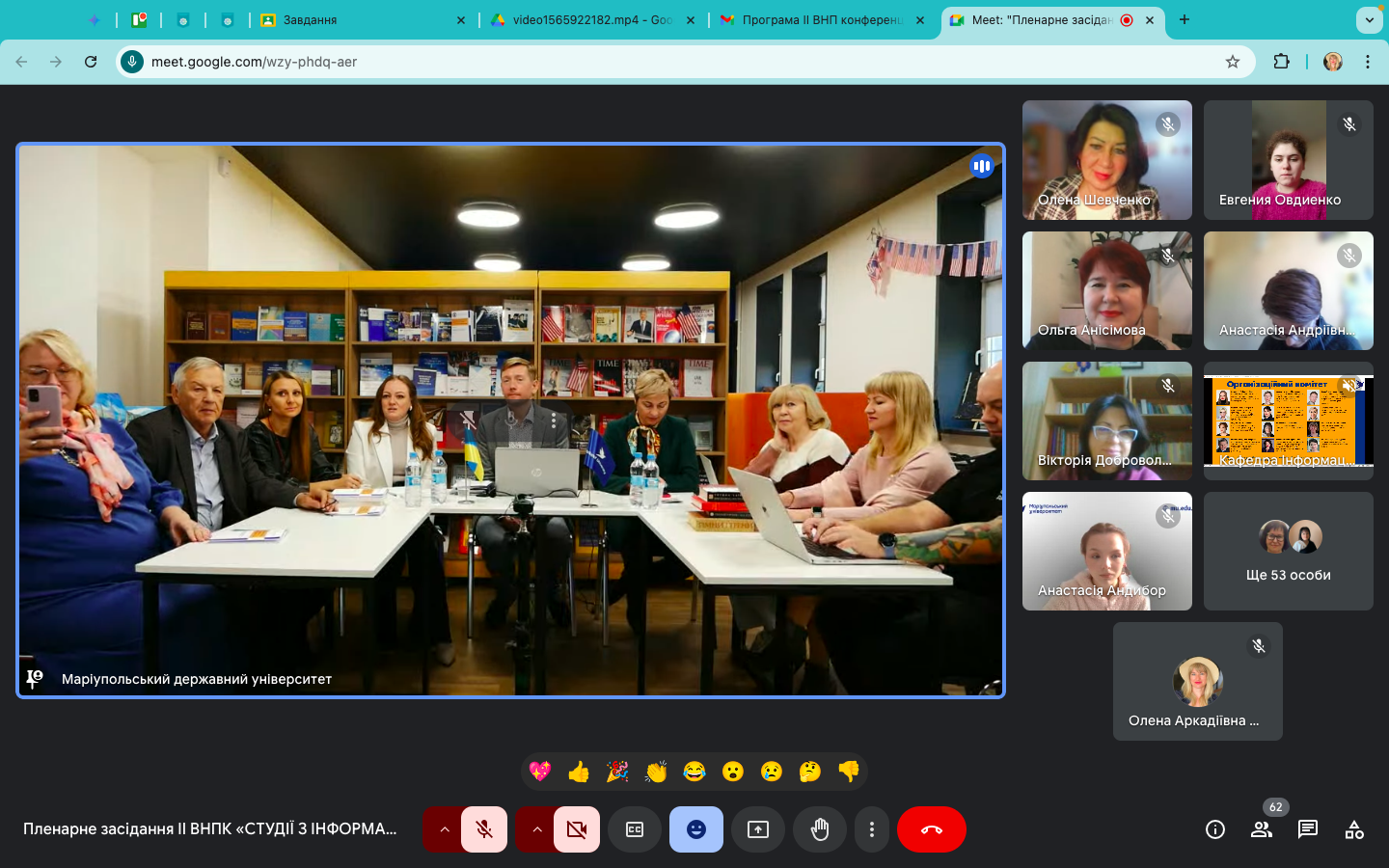The width and height of the screenshot is (1389, 868).
Task: Open the in-call chat panel
Action: click(x=1308, y=829)
